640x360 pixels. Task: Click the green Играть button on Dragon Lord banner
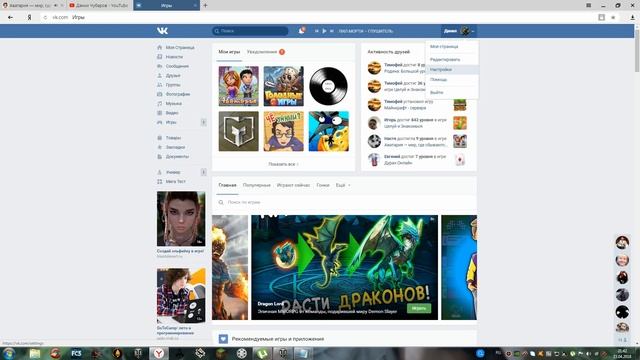pyautogui.click(x=419, y=308)
